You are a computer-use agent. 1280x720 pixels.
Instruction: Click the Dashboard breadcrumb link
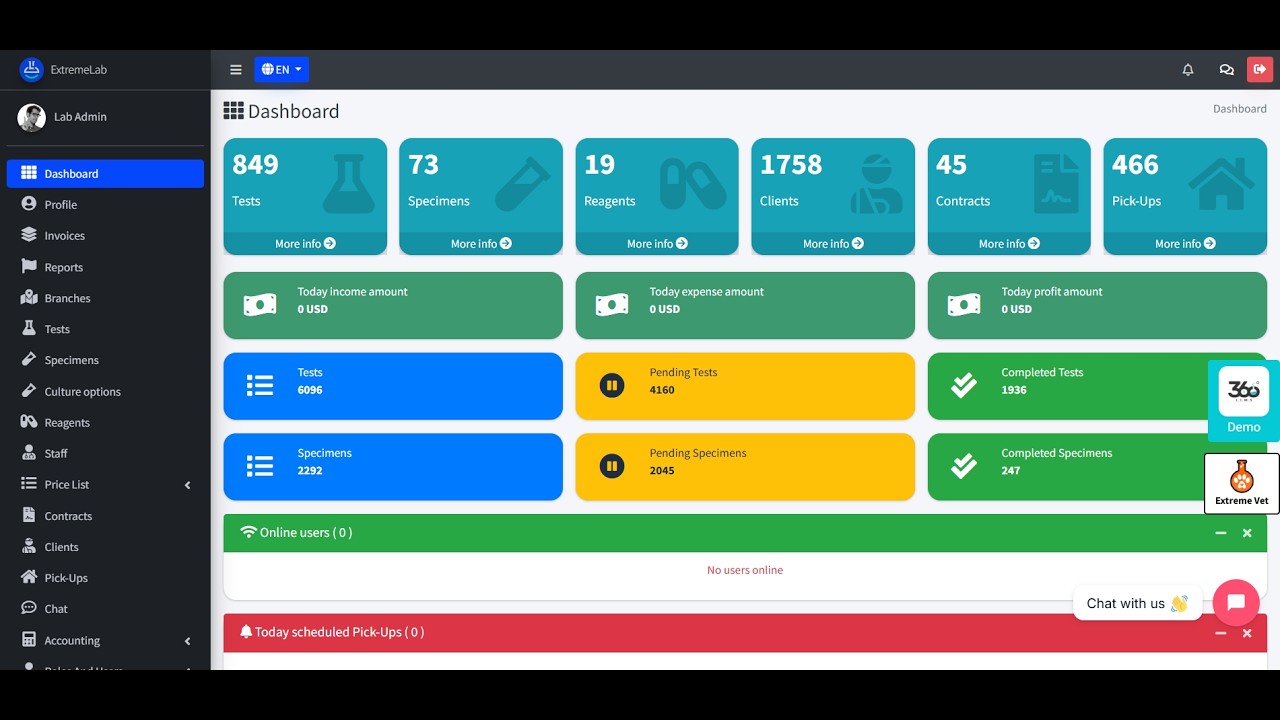[1240, 109]
